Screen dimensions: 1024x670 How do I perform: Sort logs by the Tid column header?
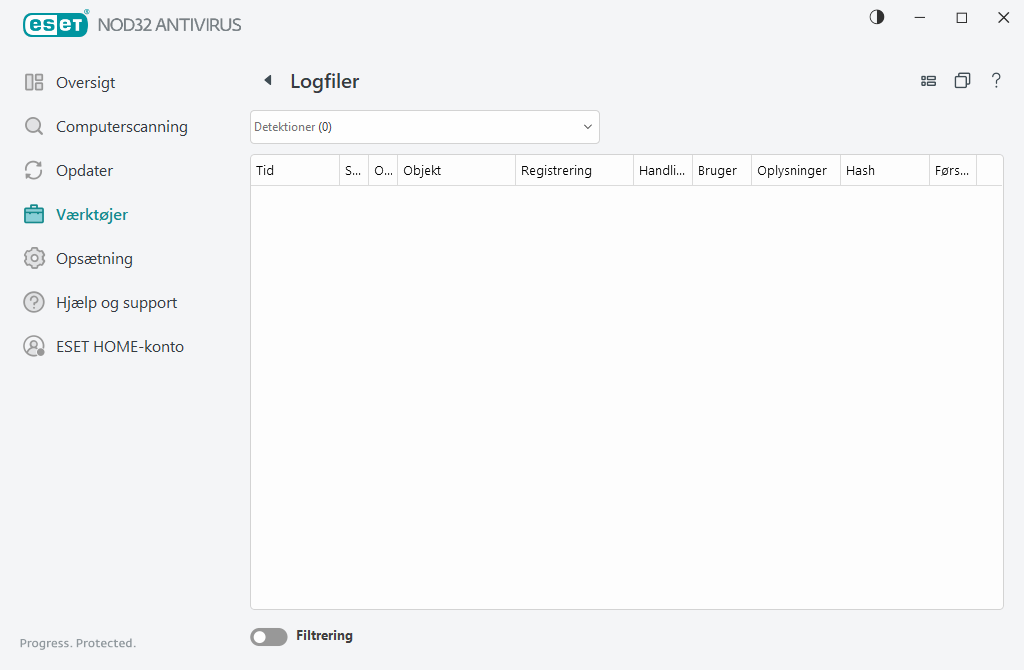(294, 170)
